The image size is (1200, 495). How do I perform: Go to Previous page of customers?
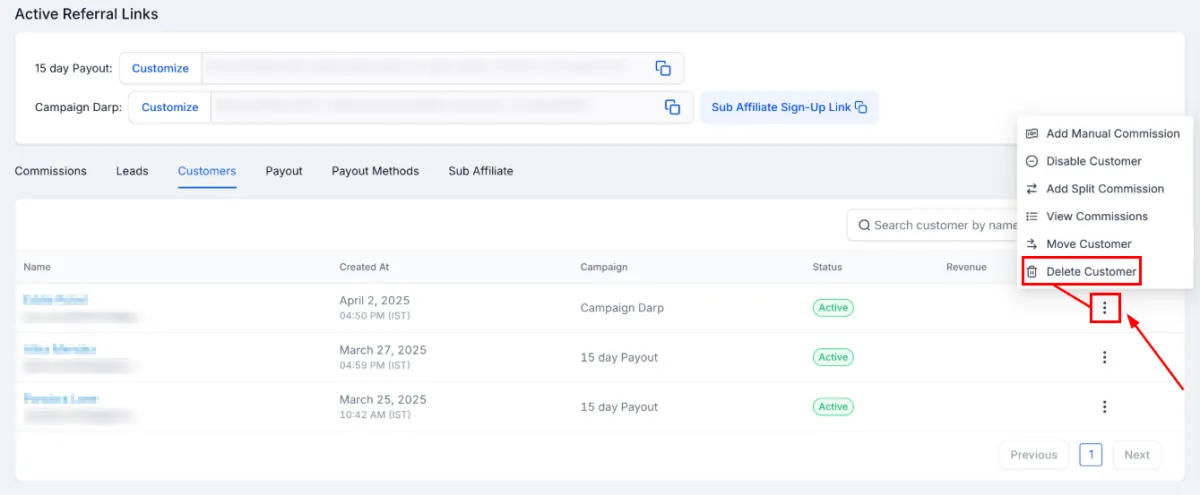[1034, 454]
